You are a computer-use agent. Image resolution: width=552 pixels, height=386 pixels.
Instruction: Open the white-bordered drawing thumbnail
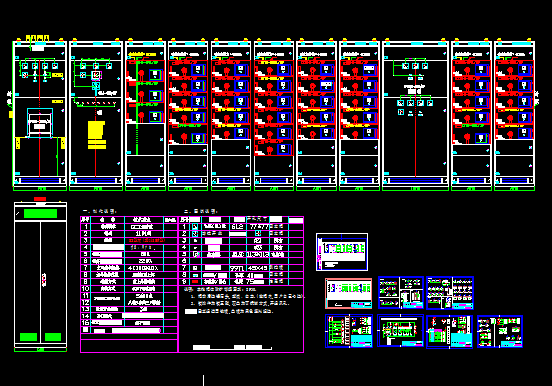pos(342,252)
